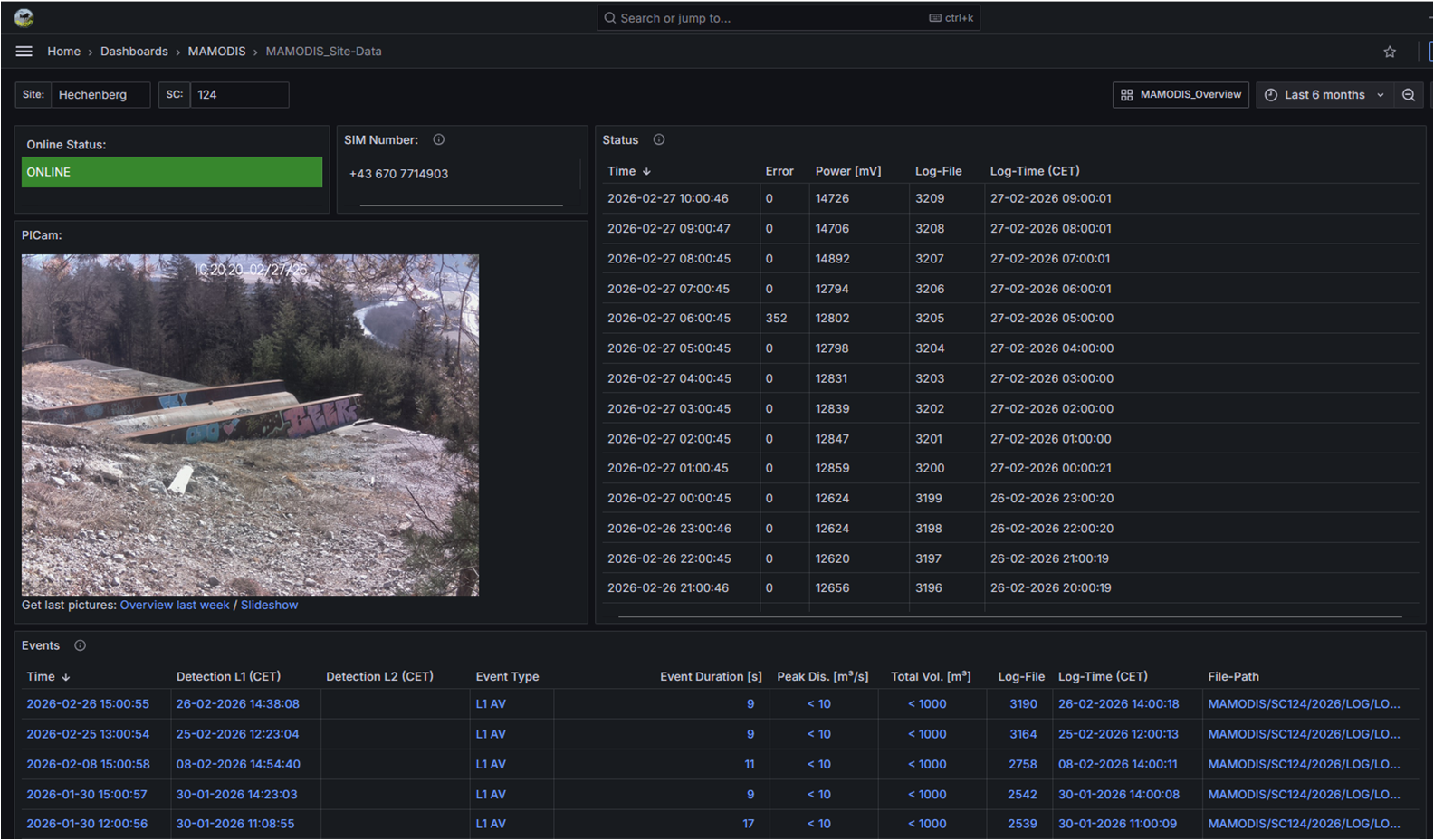Click the Grafana logo icon

[24, 17]
